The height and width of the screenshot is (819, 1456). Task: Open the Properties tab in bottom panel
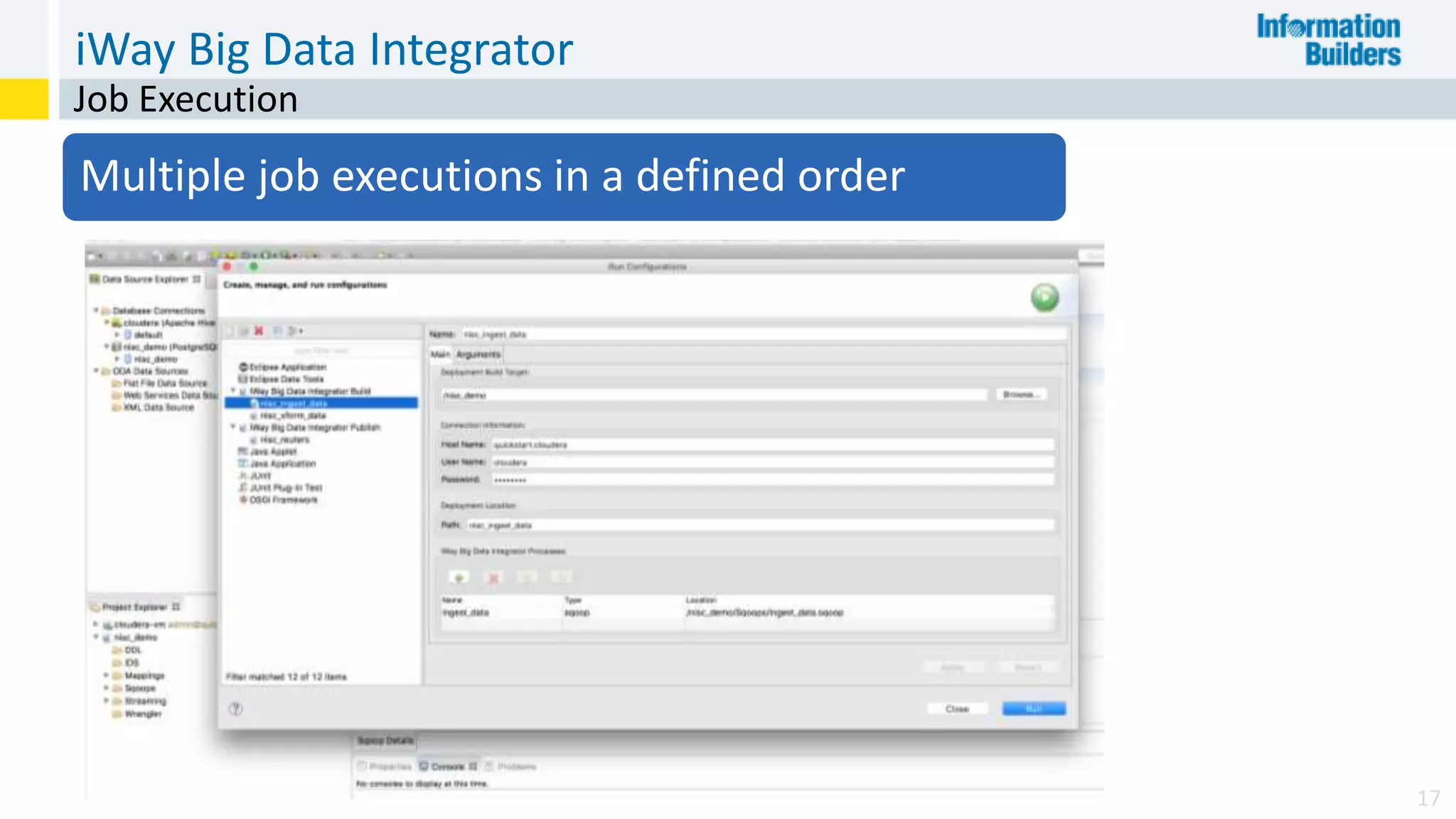[x=385, y=766]
